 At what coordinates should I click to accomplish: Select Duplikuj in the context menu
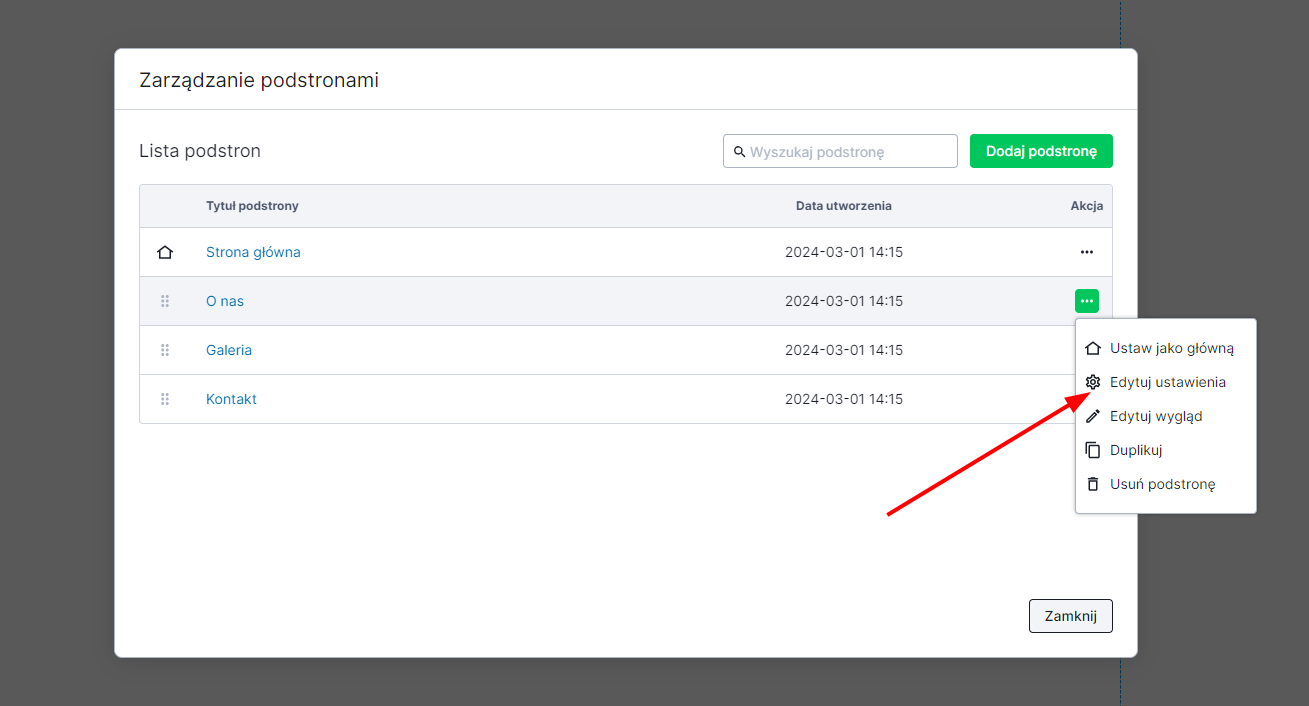point(1136,450)
